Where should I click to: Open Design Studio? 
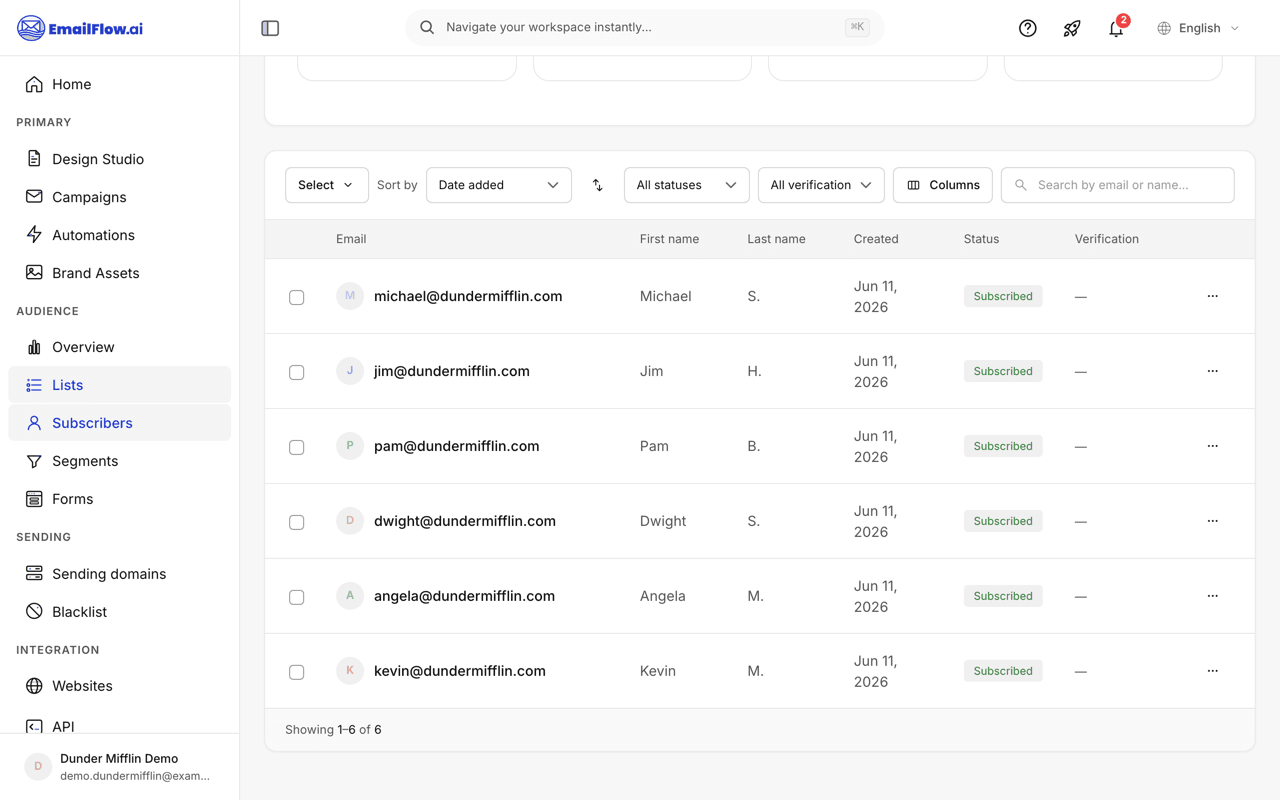(120, 159)
